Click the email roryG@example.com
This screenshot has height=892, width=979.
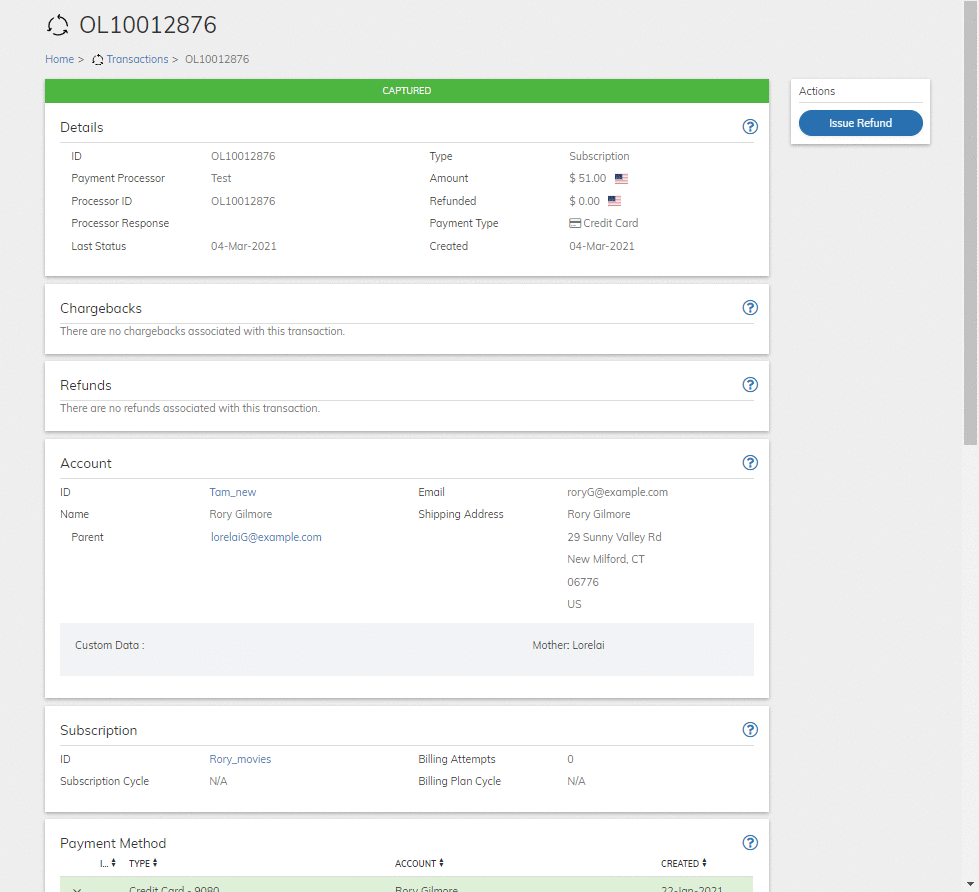(617, 493)
